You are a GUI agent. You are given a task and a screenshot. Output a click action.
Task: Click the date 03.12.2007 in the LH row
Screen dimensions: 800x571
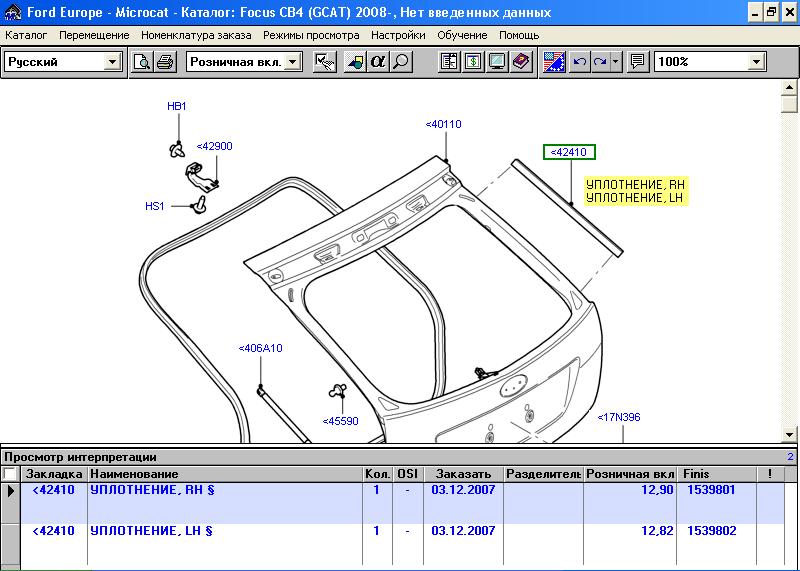tap(463, 531)
